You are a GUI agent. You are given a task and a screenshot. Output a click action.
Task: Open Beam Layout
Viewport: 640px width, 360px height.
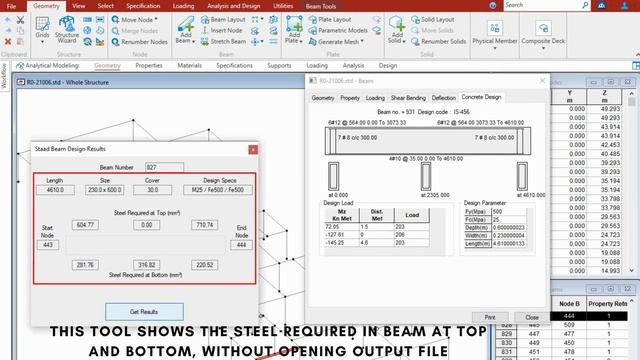tap(223, 20)
